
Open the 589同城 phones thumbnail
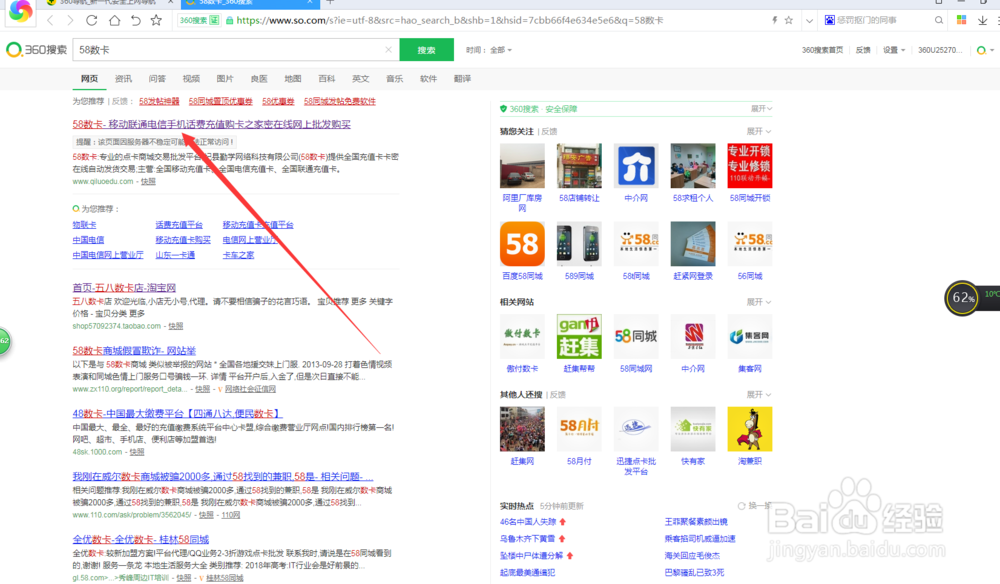click(579, 244)
